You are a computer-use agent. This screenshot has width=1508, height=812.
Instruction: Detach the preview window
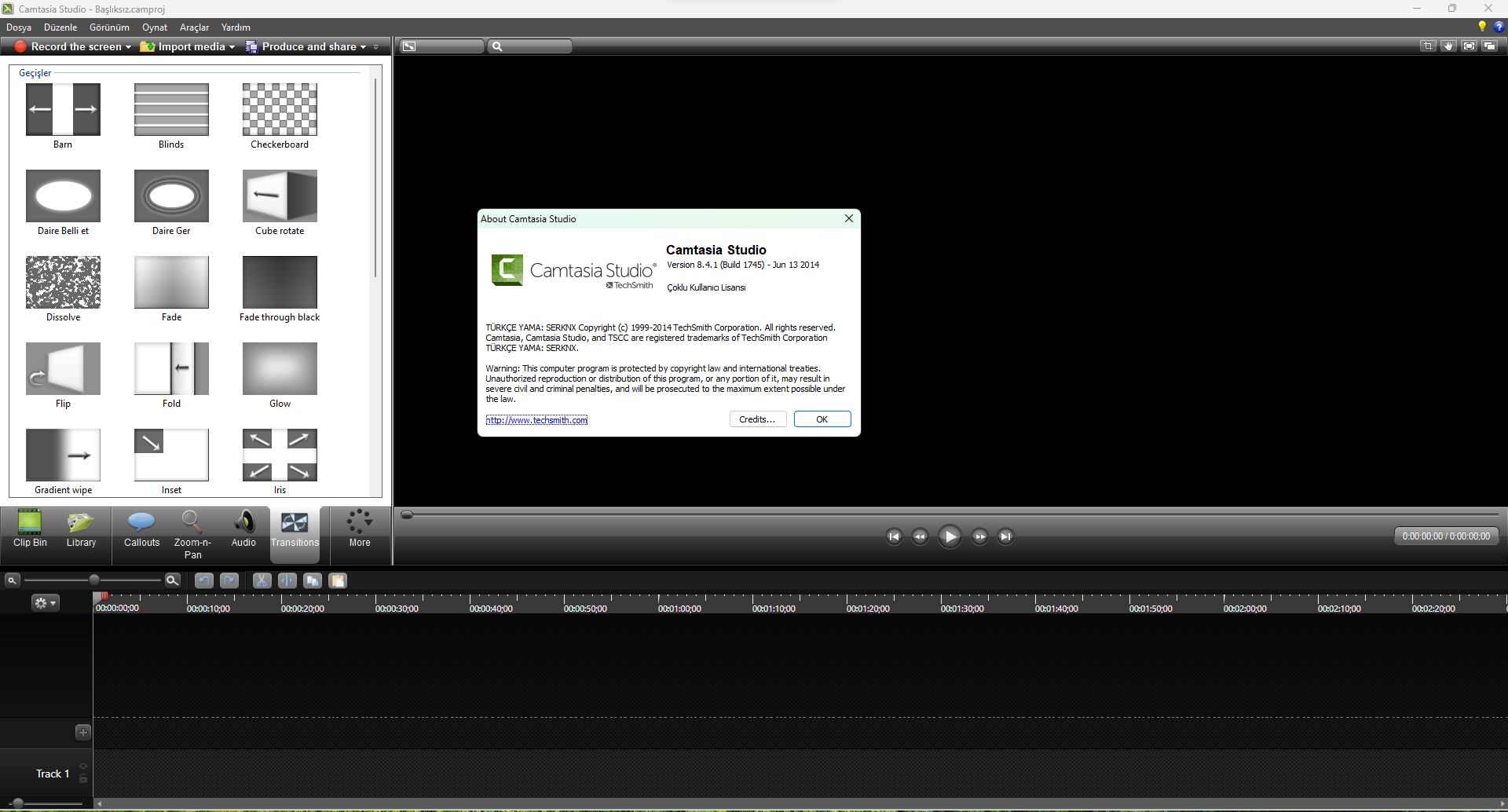click(x=1489, y=46)
